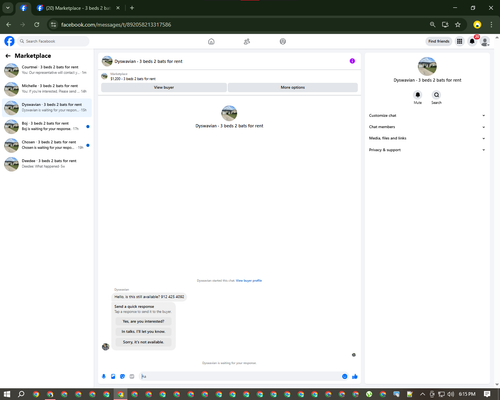The width and height of the screenshot is (500, 400).
Task: Open the account profile avatar menu
Action: click(x=485, y=41)
